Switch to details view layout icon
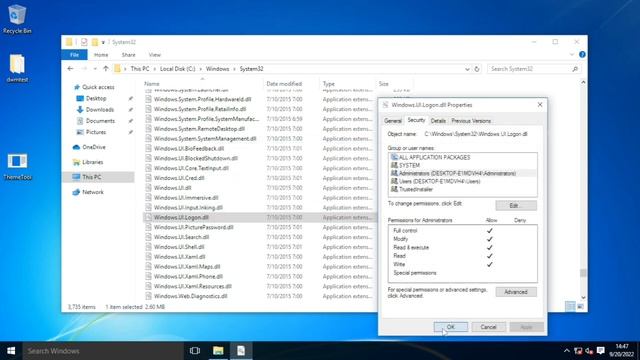The height and width of the screenshot is (360, 640). 570,306
